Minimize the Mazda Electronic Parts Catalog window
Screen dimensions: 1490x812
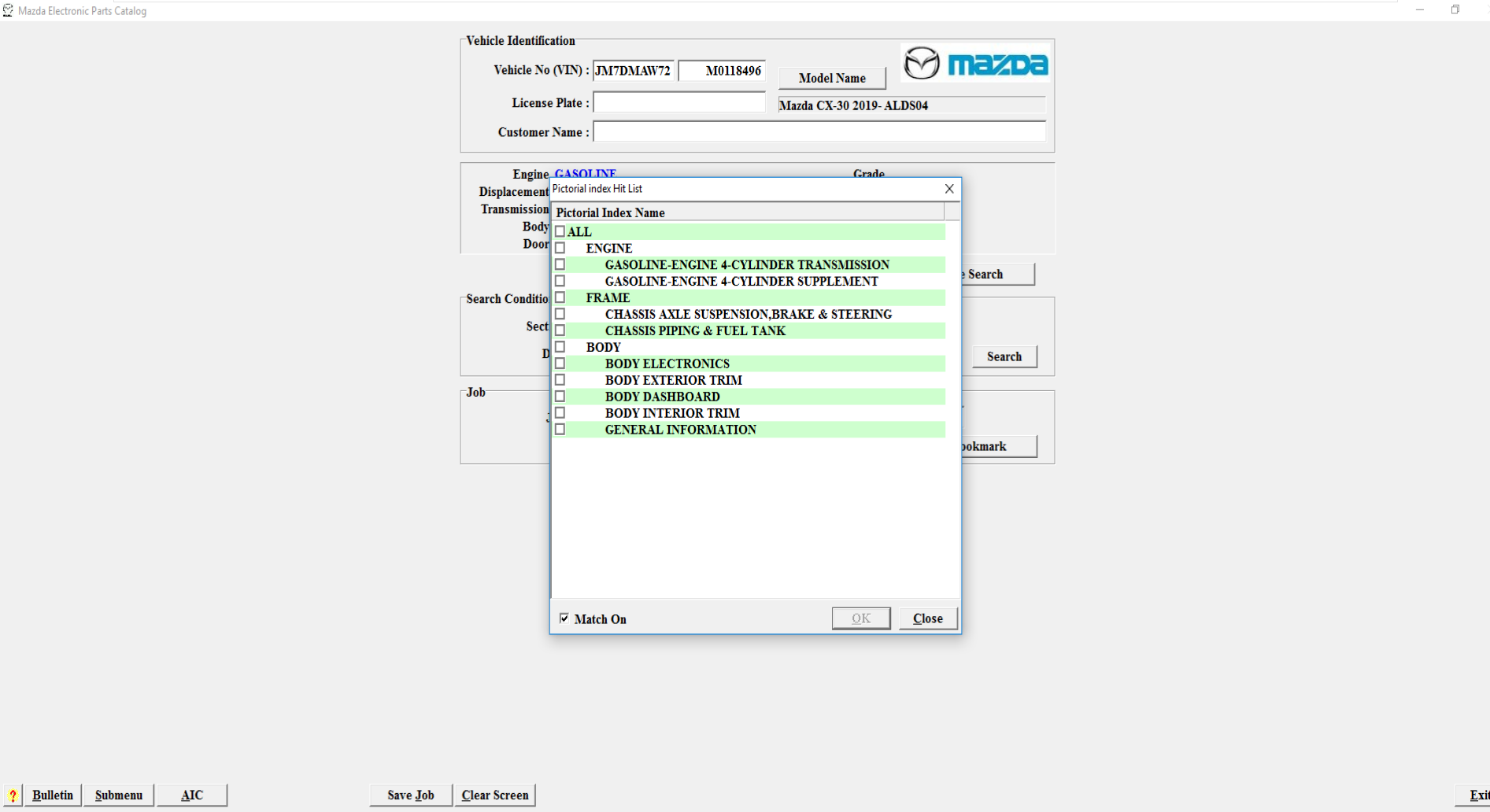pos(1420,10)
